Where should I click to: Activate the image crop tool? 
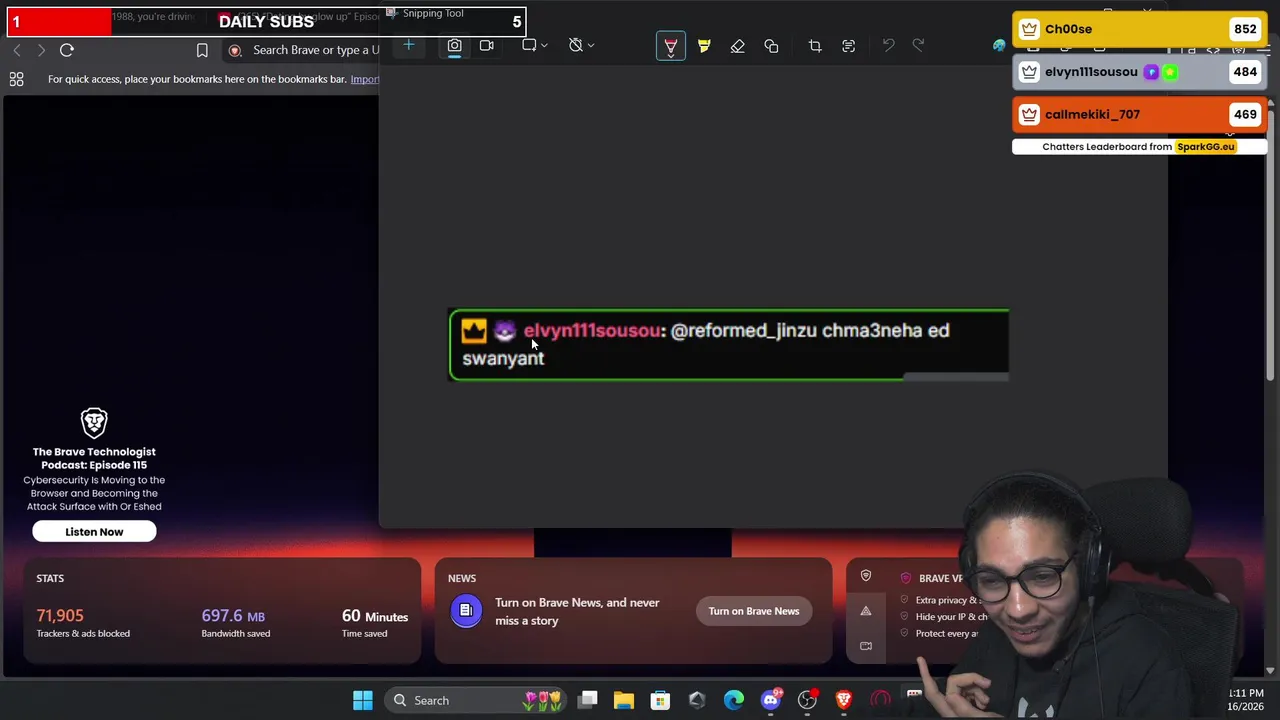click(x=815, y=46)
